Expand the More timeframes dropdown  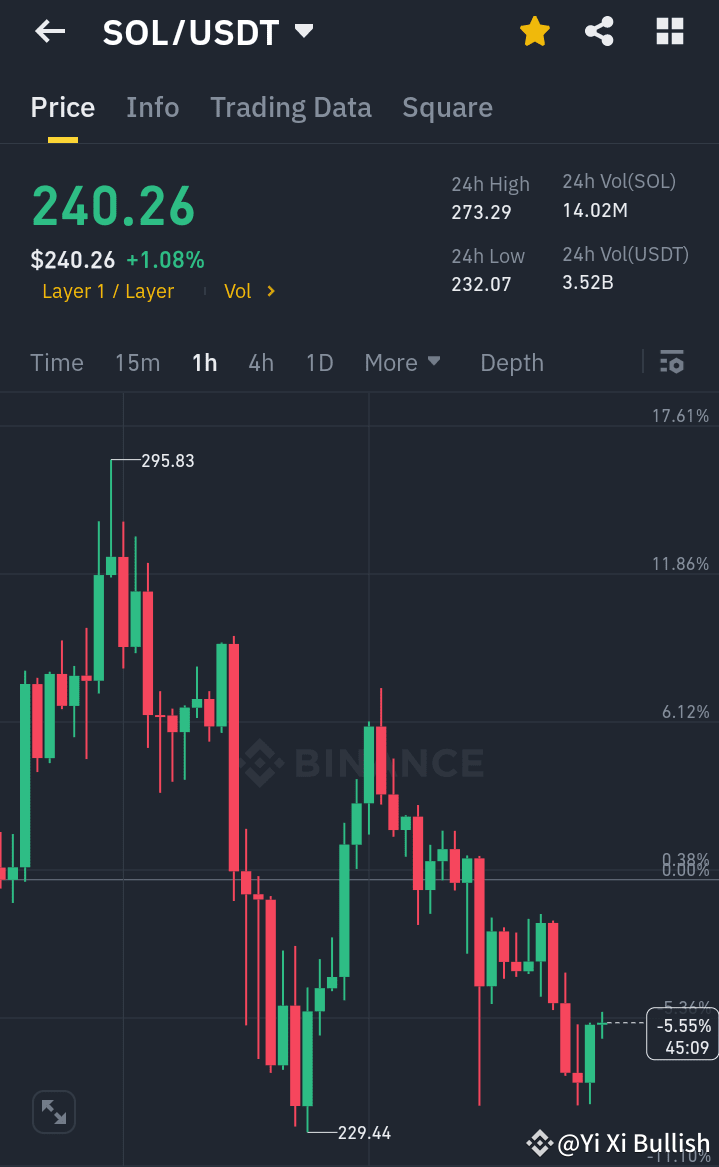click(403, 362)
